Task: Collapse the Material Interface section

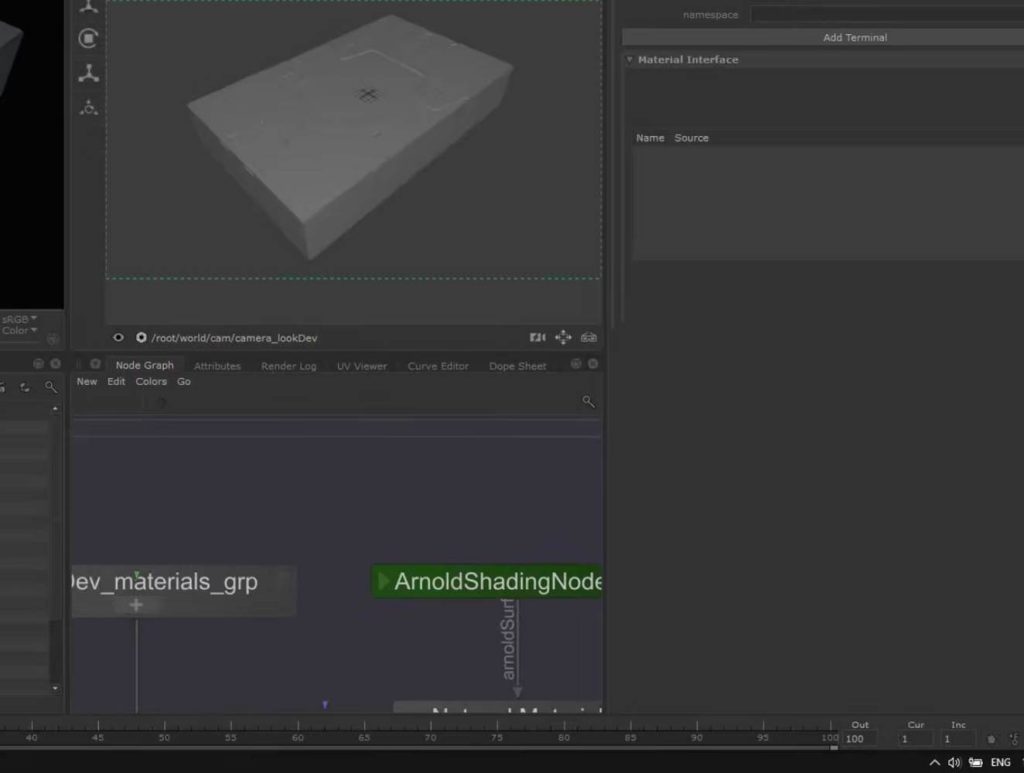Action: [x=630, y=60]
